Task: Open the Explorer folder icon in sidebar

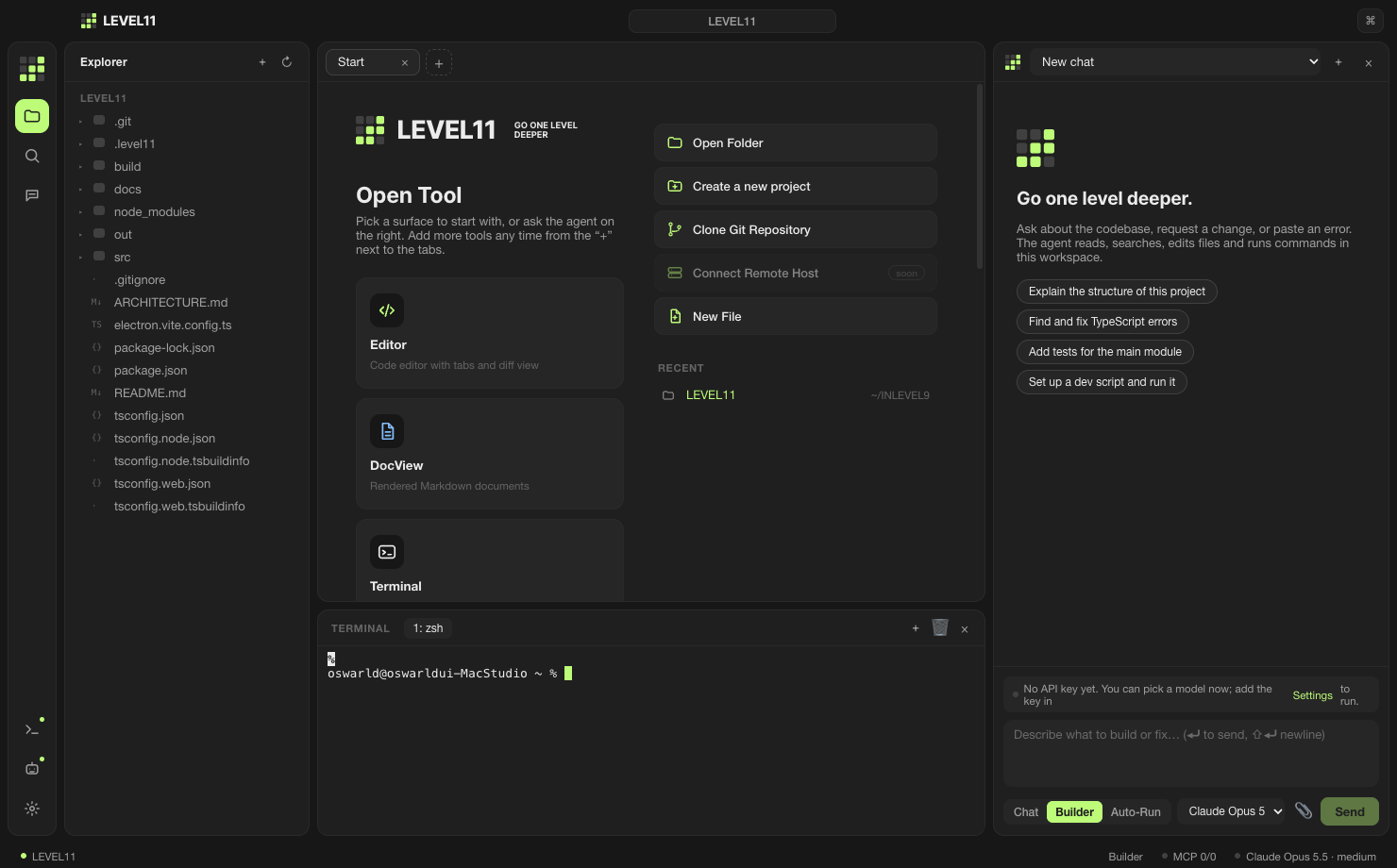Action: tap(32, 116)
